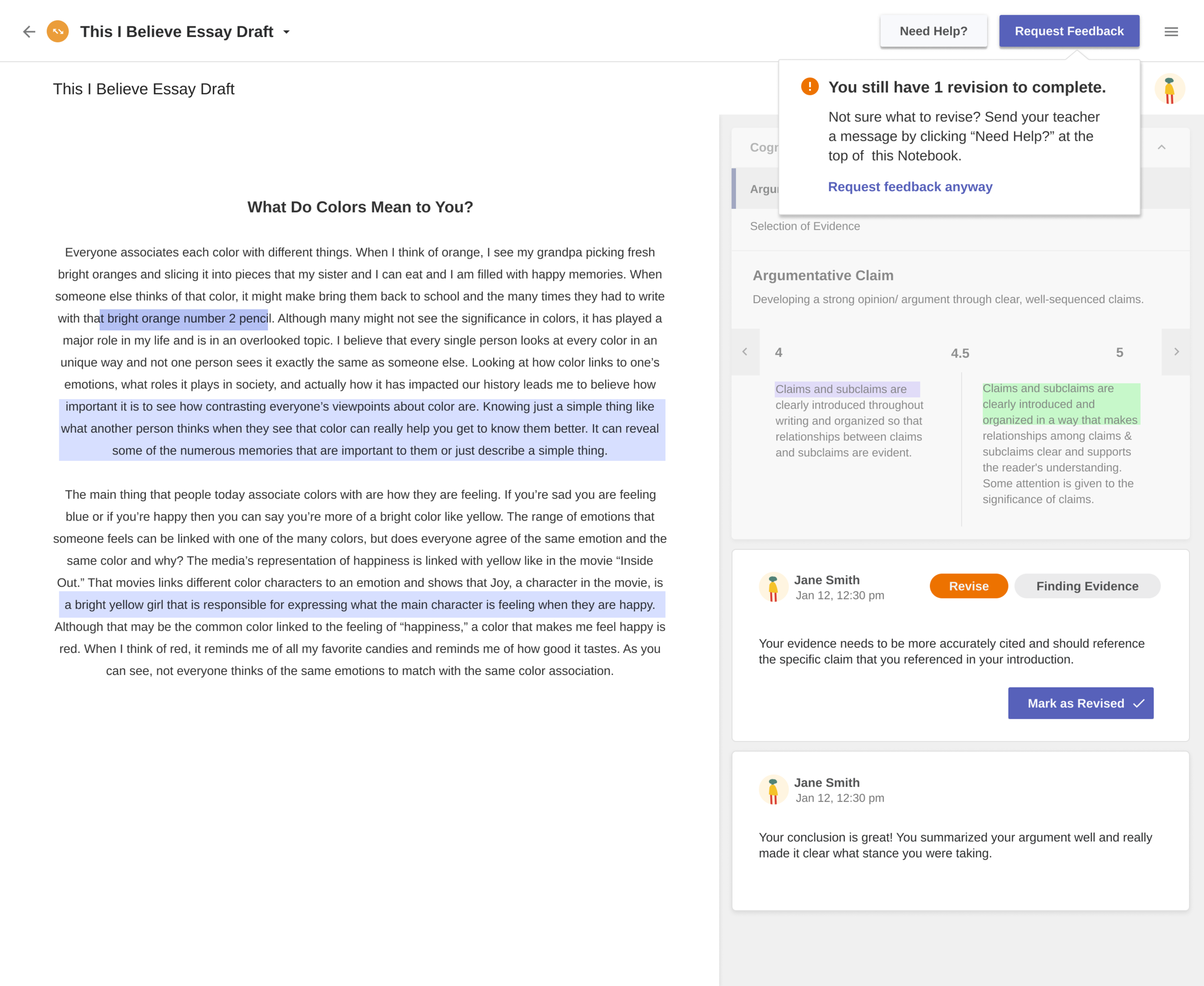Click the Finding Evidence tag

[x=1086, y=586]
